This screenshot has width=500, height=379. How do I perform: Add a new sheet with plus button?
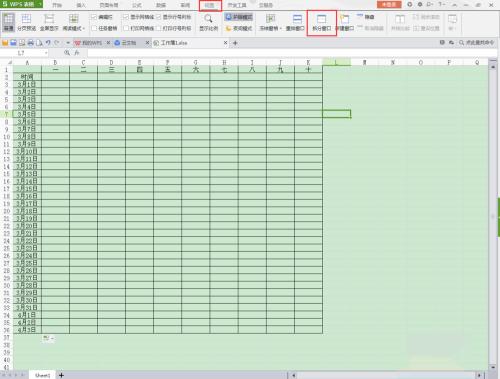[x=61, y=375]
